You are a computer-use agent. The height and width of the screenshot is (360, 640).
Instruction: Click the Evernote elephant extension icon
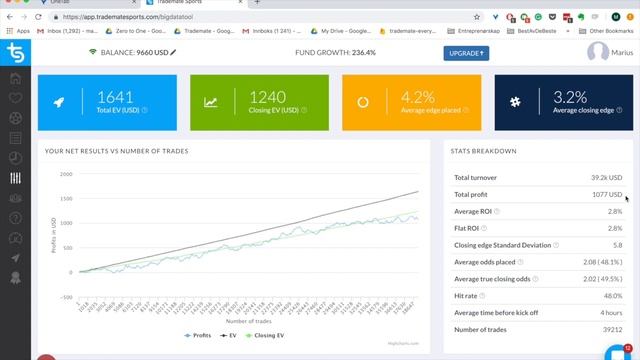tap(581, 17)
